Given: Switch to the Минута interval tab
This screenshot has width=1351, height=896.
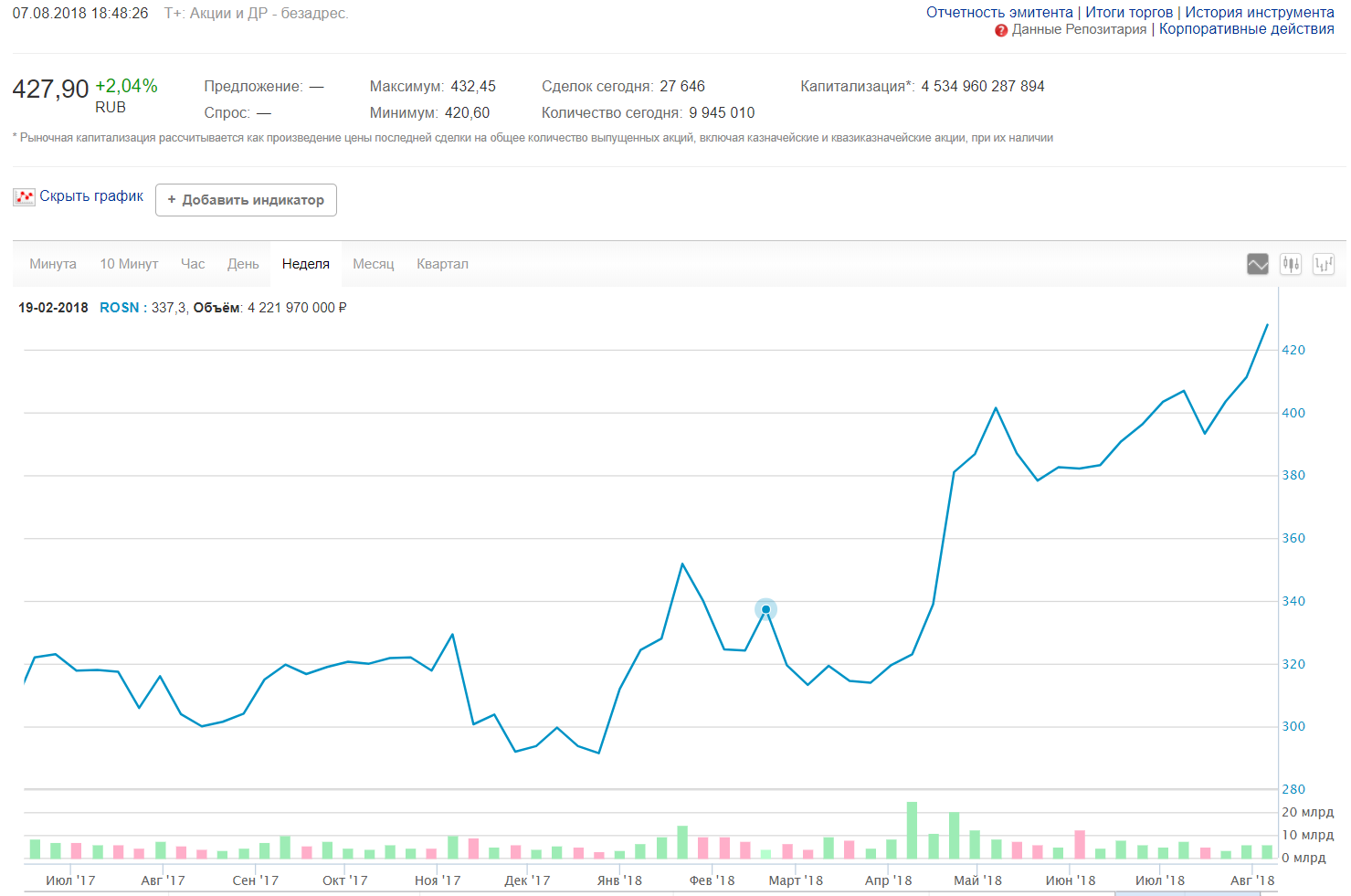Looking at the screenshot, I should click(x=53, y=264).
